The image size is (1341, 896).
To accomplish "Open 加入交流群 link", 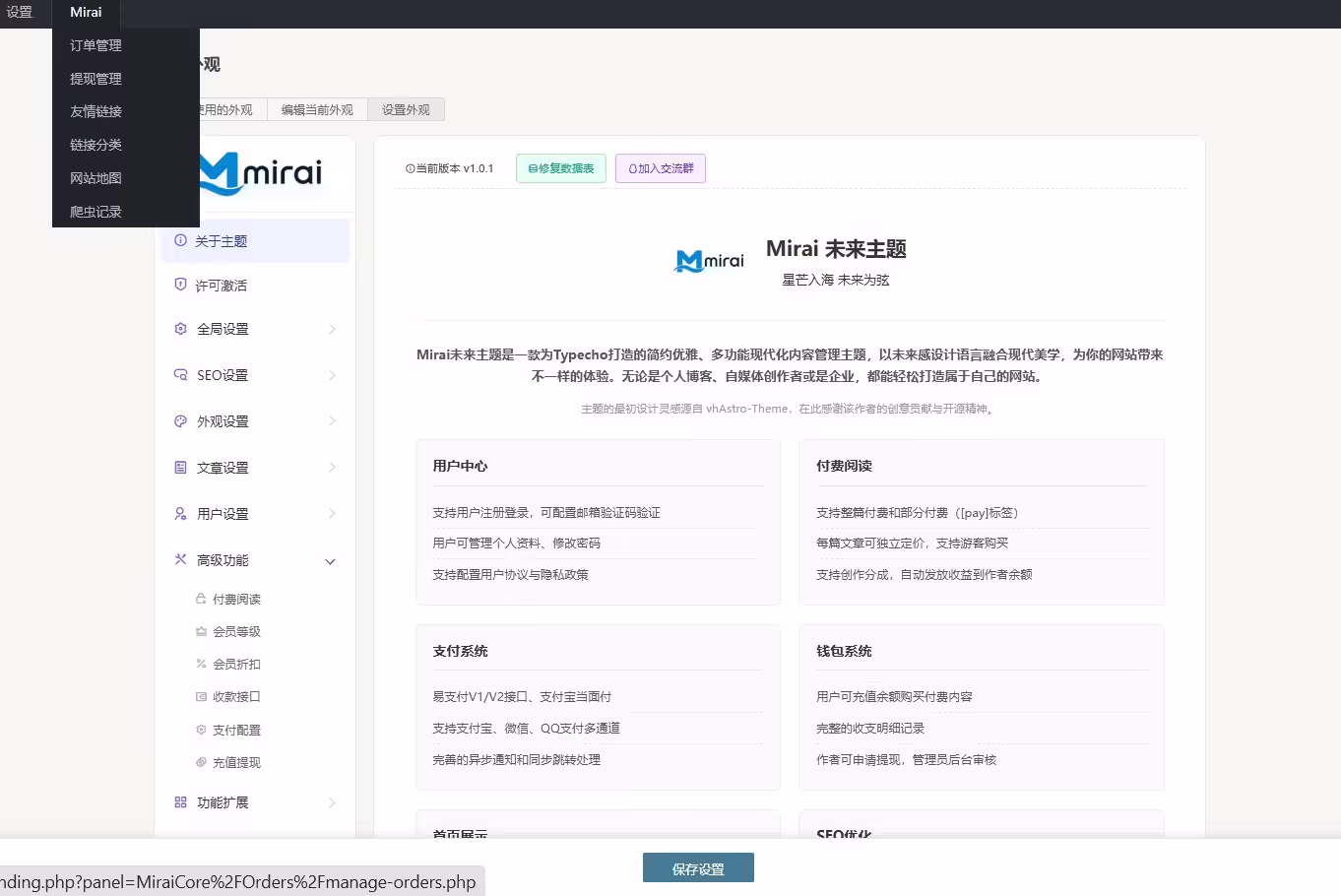I will tap(660, 168).
